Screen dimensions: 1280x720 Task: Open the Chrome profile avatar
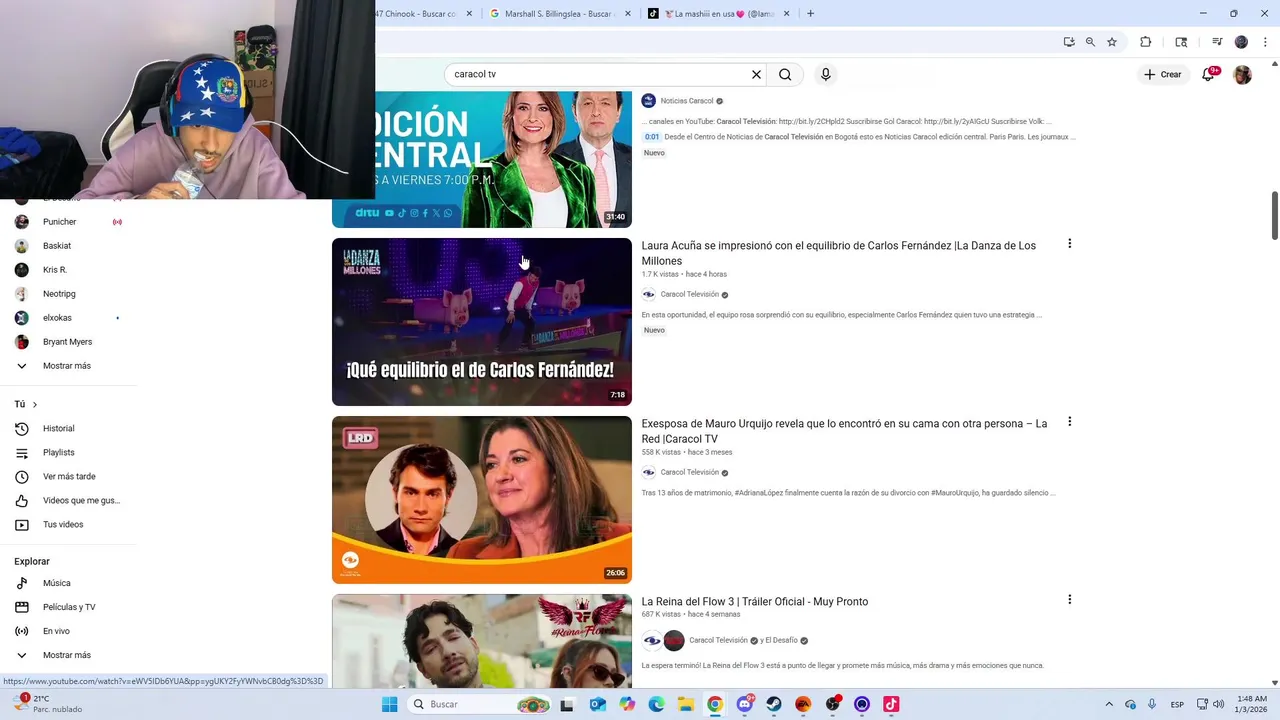[1241, 42]
